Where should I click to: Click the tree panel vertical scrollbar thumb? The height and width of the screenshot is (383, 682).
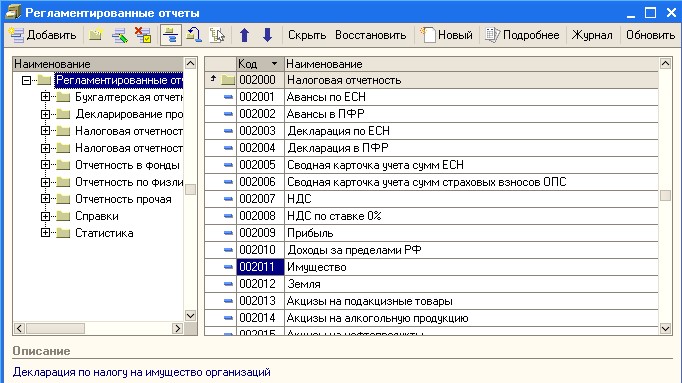click(x=191, y=190)
